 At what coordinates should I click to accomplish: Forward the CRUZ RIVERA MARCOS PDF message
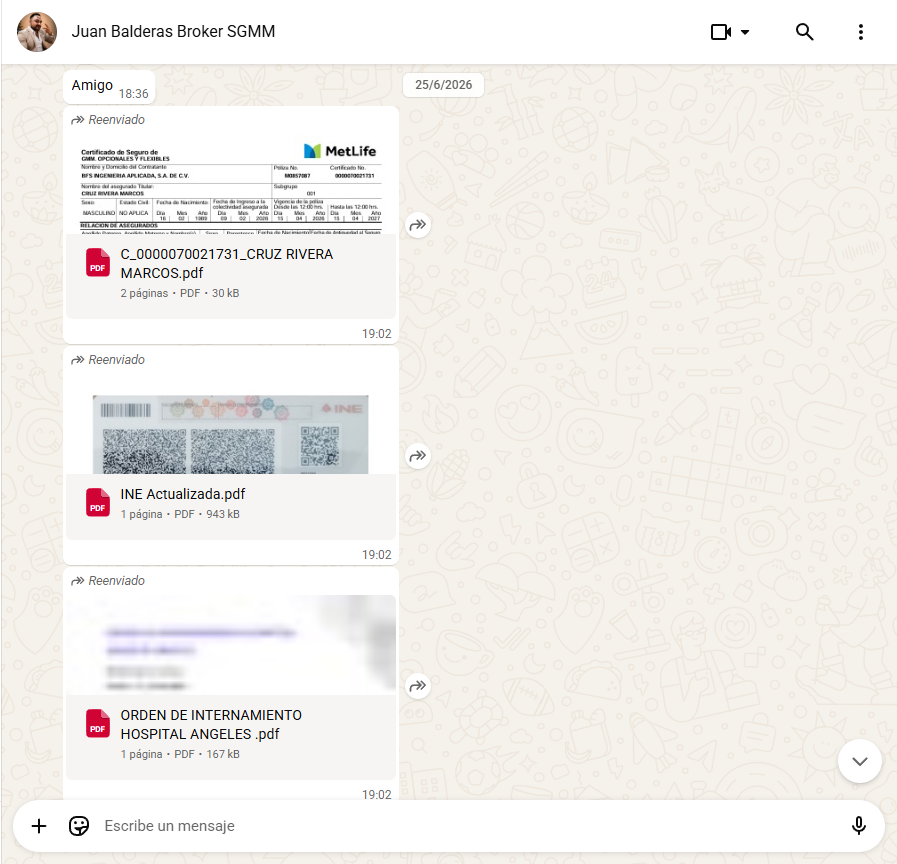[x=418, y=225]
